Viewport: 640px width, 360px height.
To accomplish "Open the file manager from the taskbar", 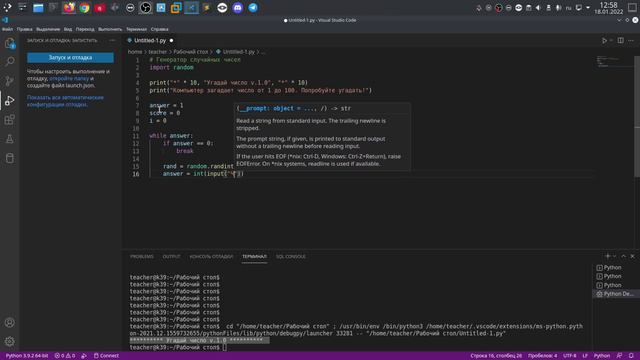I will (x=38, y=8).
